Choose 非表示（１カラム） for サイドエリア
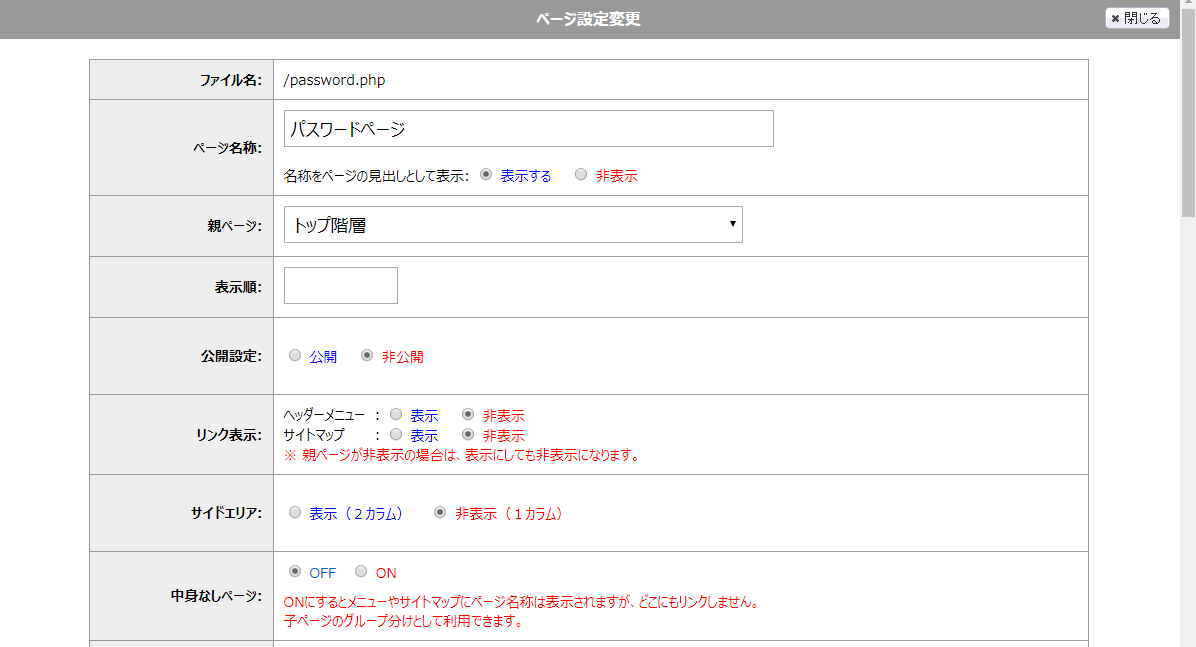 tap(440, 513)
